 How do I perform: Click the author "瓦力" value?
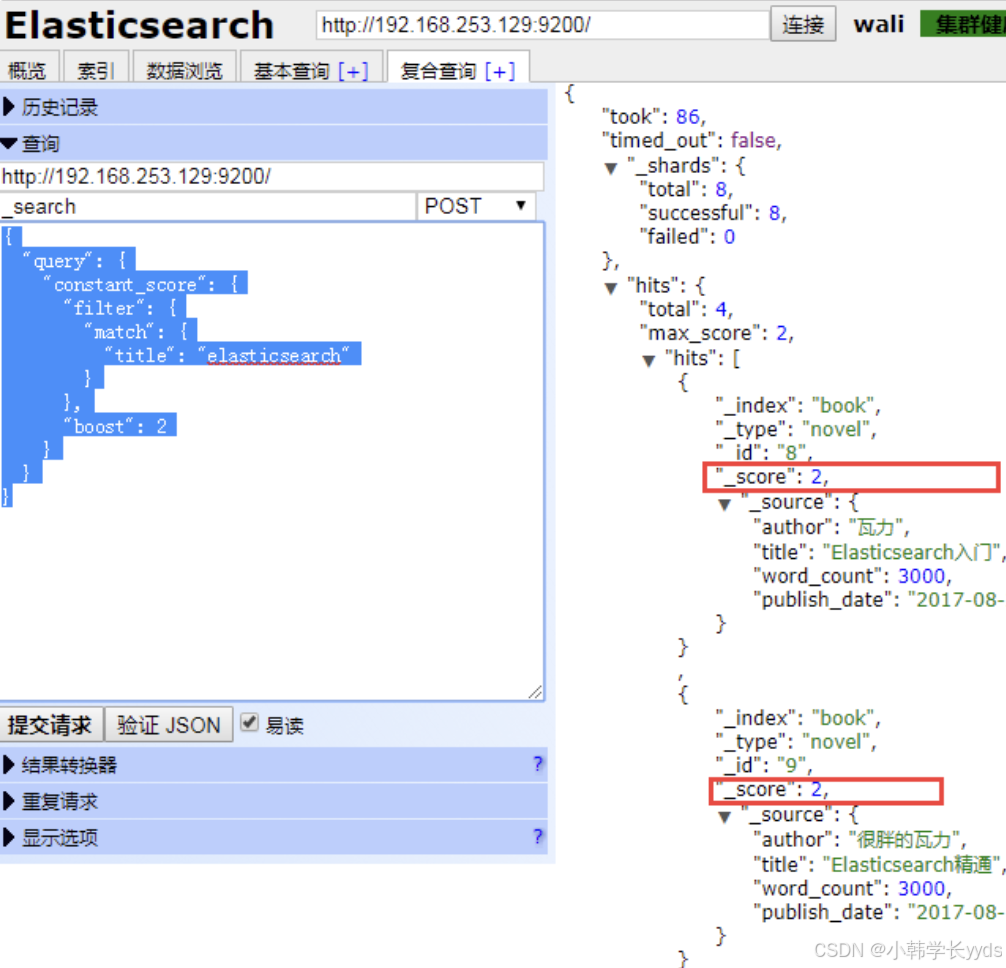click(x=876, y=527)
